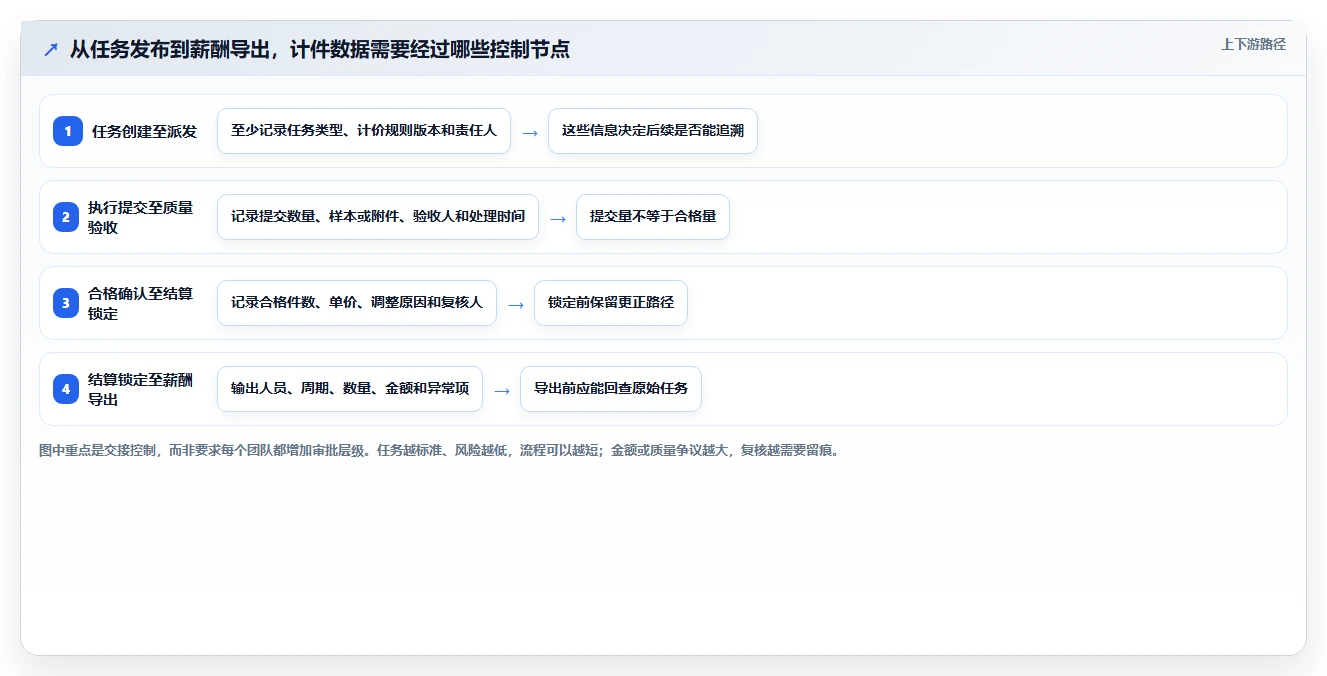Click the 上下游路径 label
This screenshot has height=676, width=1327.
click(1253, 44)
